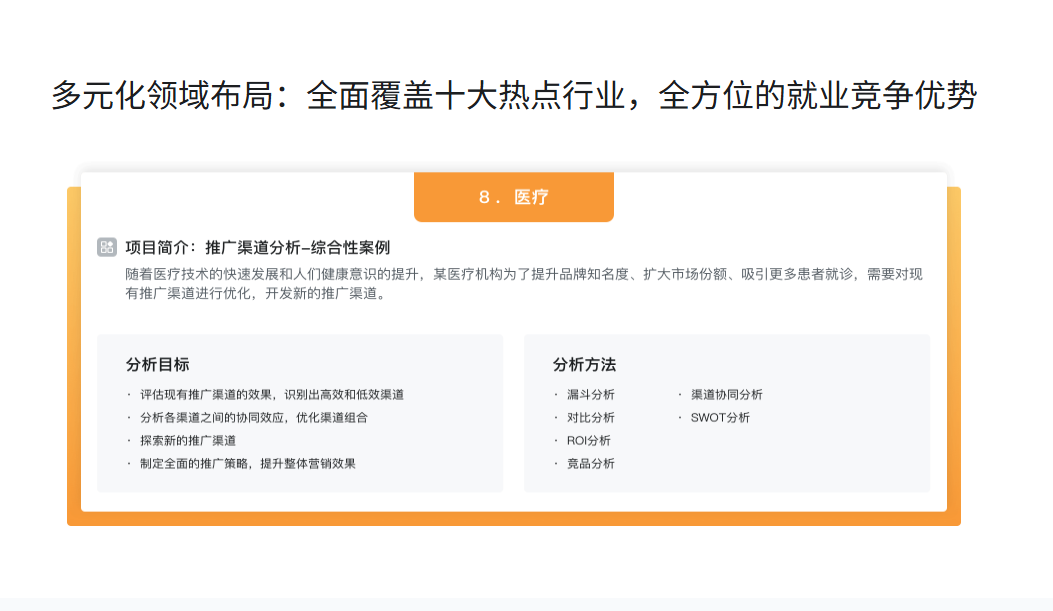This screenshot has height=611, width=1053.
Task: Select the 竞品分析 method item
Action: [590, 463]
